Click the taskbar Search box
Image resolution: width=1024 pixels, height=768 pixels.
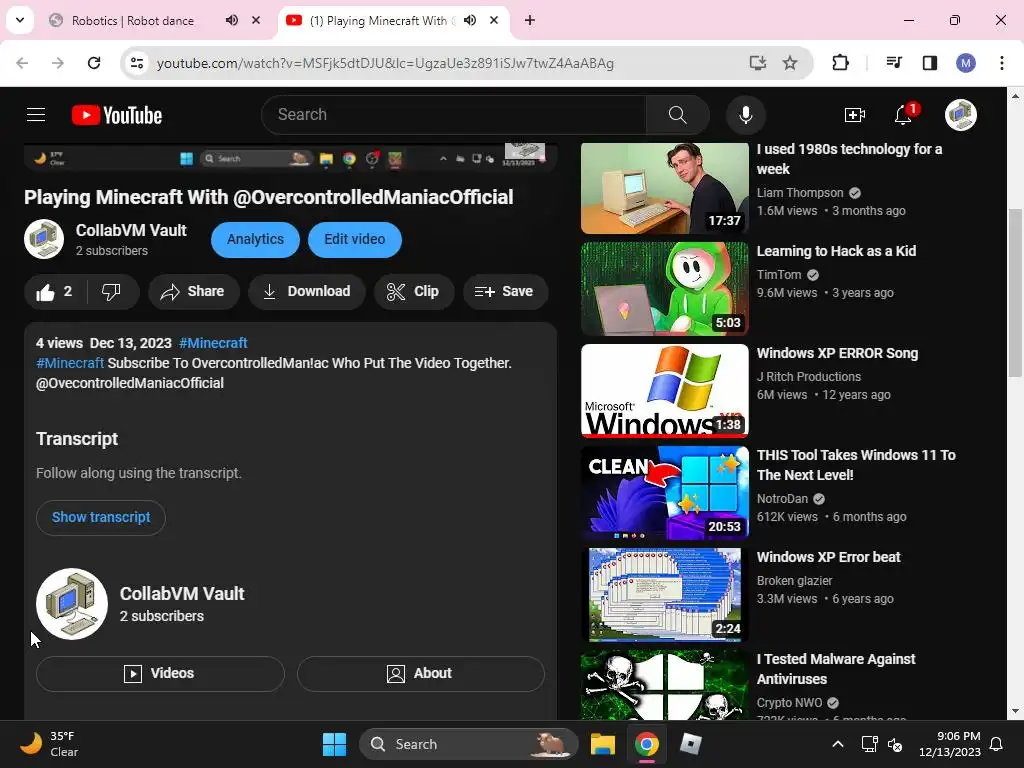[469, 744]
